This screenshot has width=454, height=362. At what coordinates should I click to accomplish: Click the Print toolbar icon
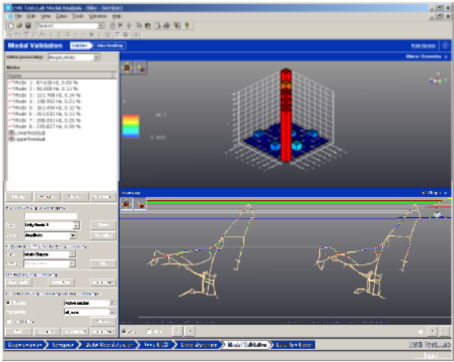[166, 26]
